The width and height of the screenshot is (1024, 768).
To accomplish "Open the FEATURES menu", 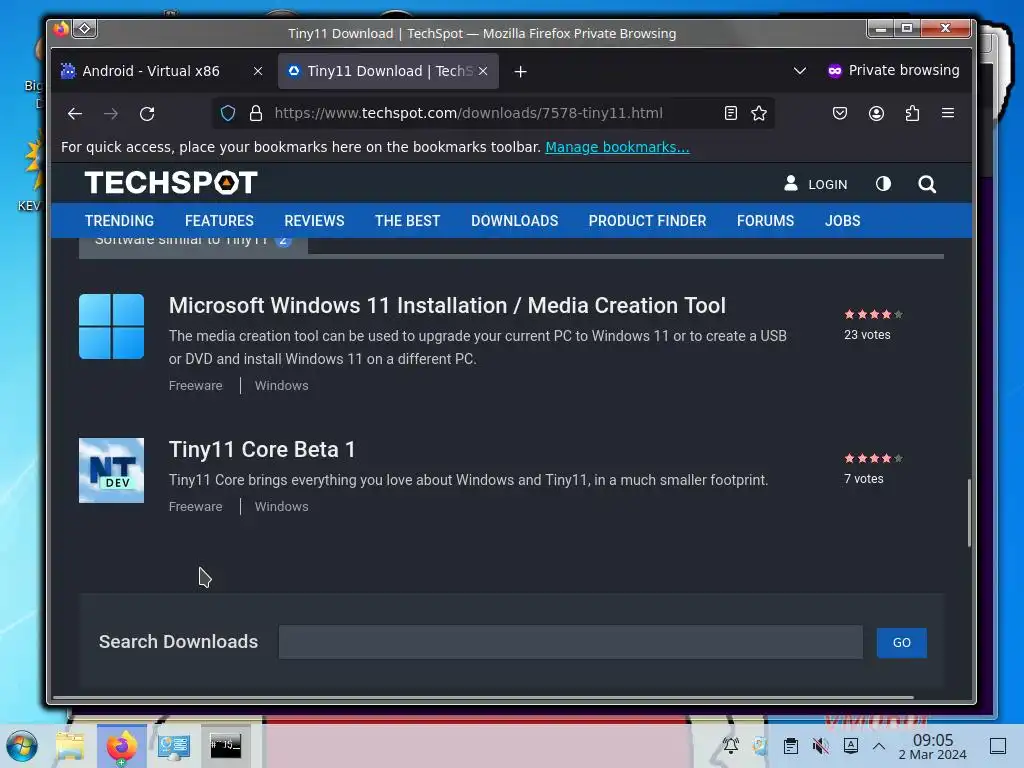I will point(219,221).
